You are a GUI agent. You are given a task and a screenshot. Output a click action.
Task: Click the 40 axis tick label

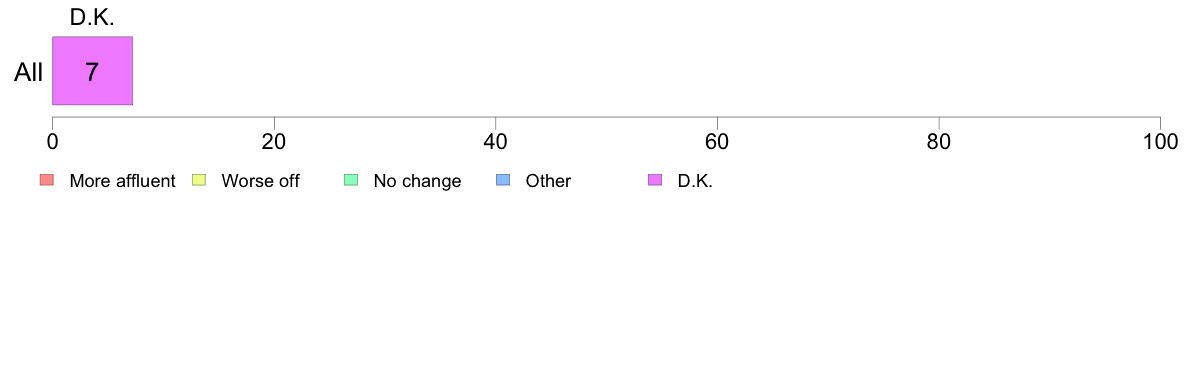tap(496, 141)
